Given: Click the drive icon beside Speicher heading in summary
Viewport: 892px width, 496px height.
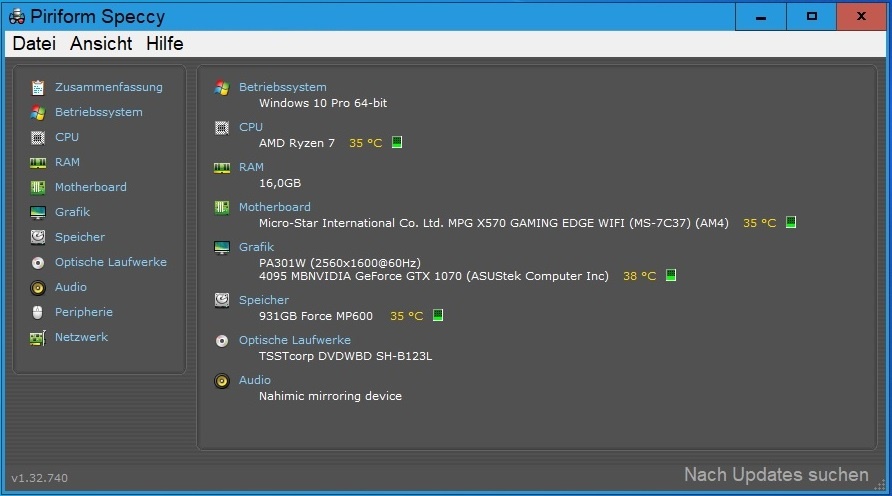Looking at the screenshot, I should pos(222,300).
